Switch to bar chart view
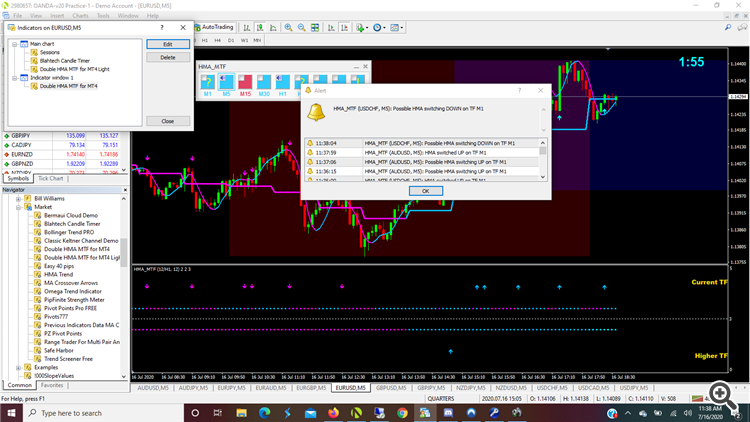 (x=246, y=28)
